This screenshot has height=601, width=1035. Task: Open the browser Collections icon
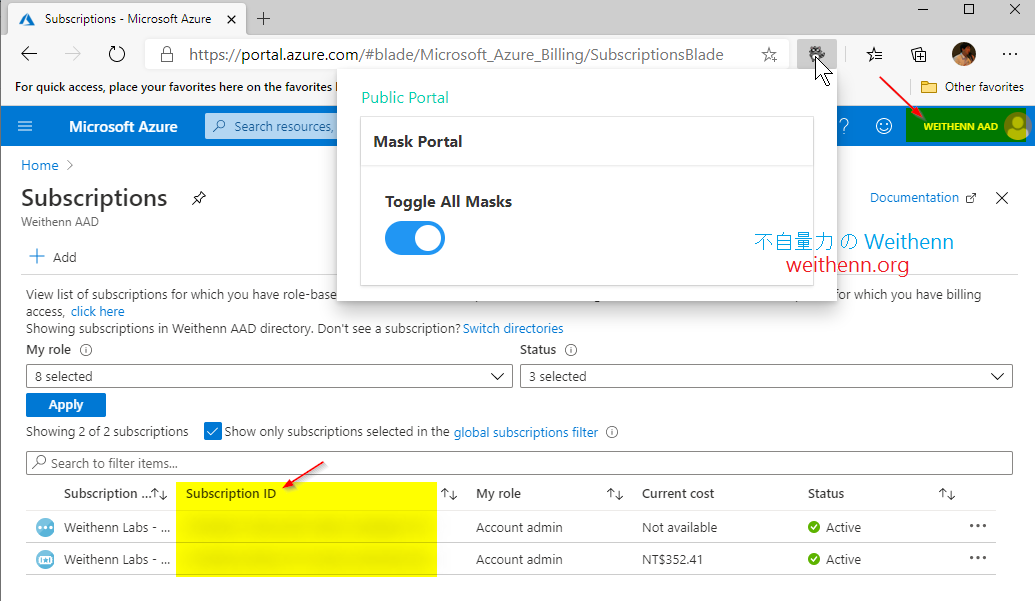919,54
